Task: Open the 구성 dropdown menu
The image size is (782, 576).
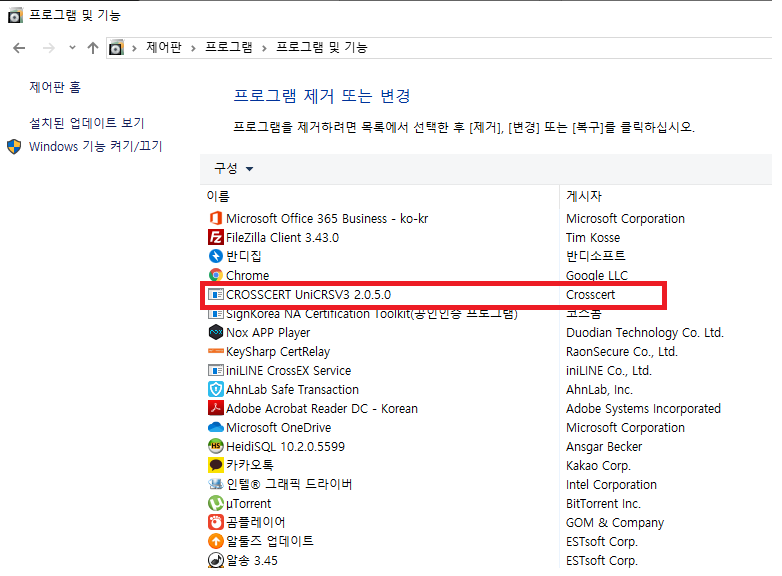Action: click(x=234, y=169)
